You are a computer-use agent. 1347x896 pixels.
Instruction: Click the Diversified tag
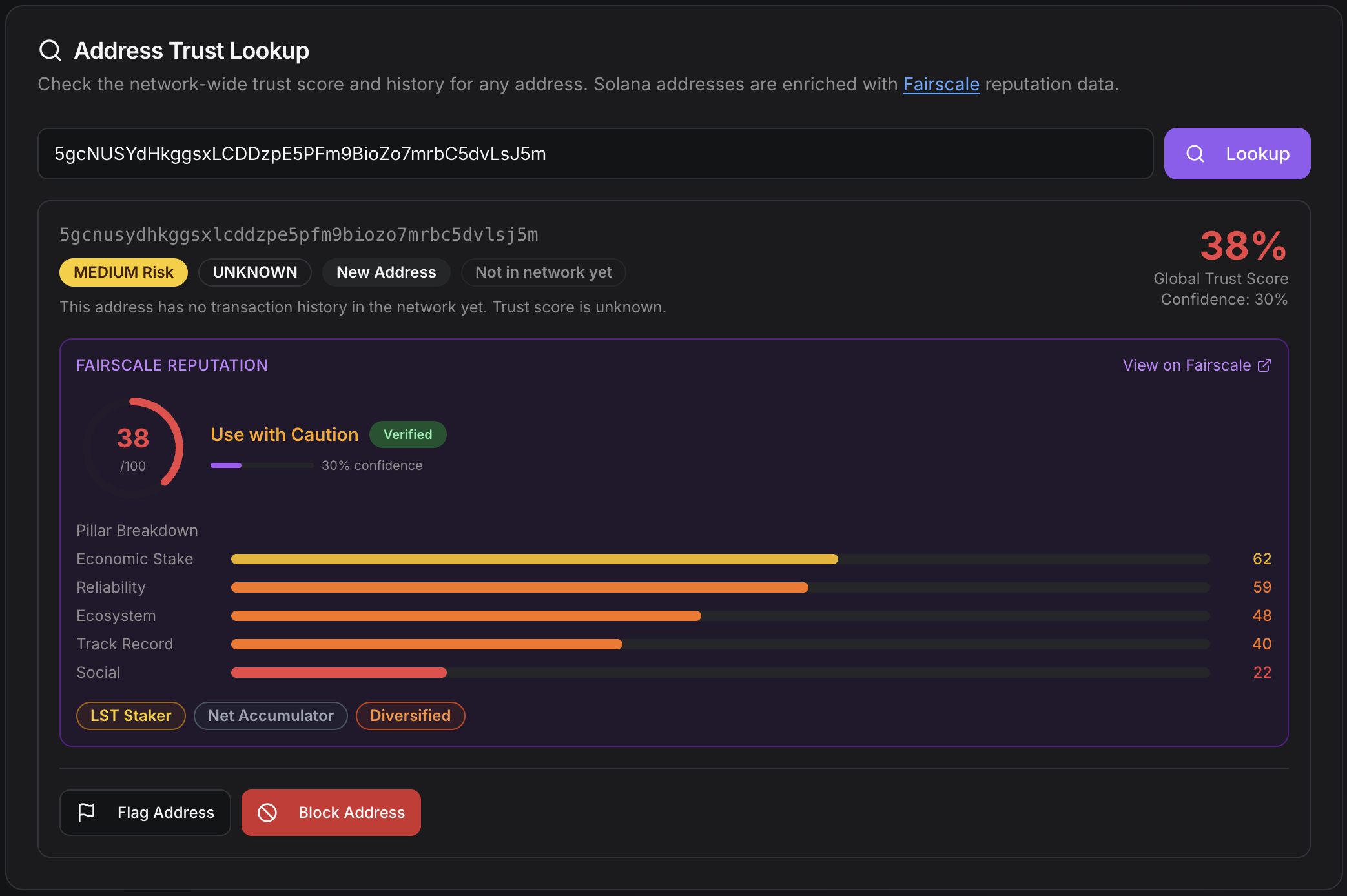(x=411, y=716)
